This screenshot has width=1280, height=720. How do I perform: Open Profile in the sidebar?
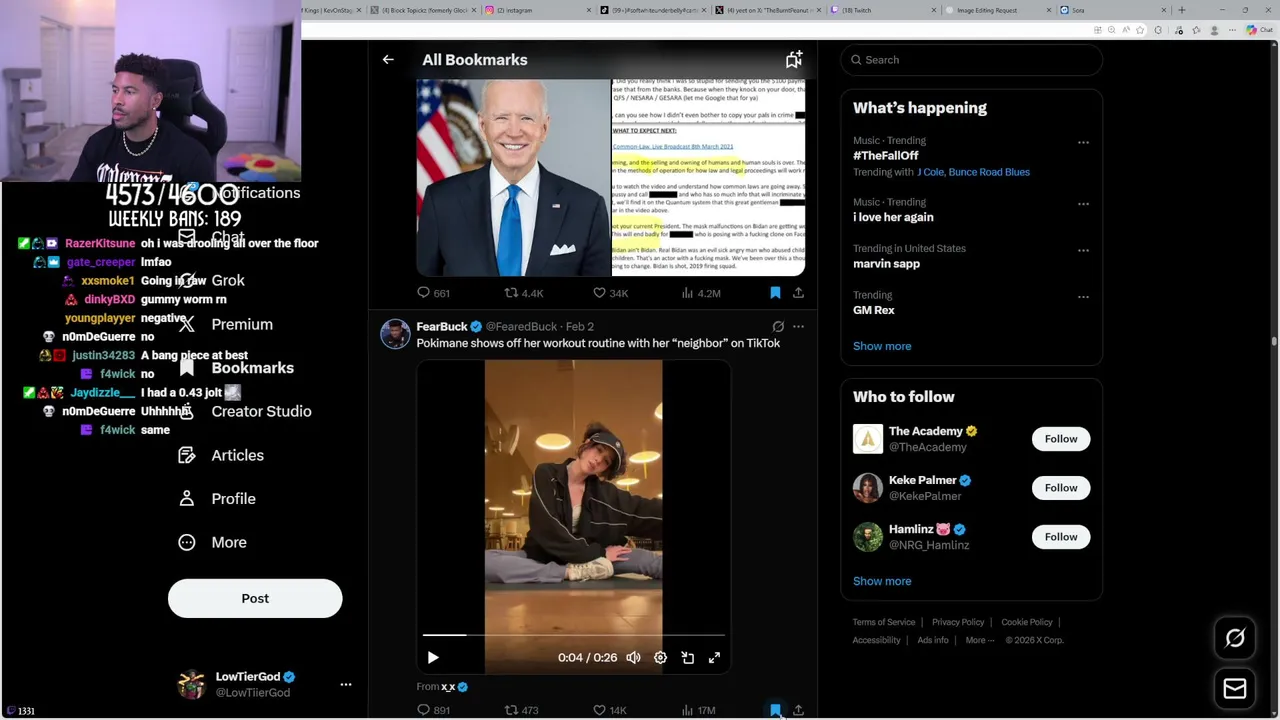tap(217, 499)
